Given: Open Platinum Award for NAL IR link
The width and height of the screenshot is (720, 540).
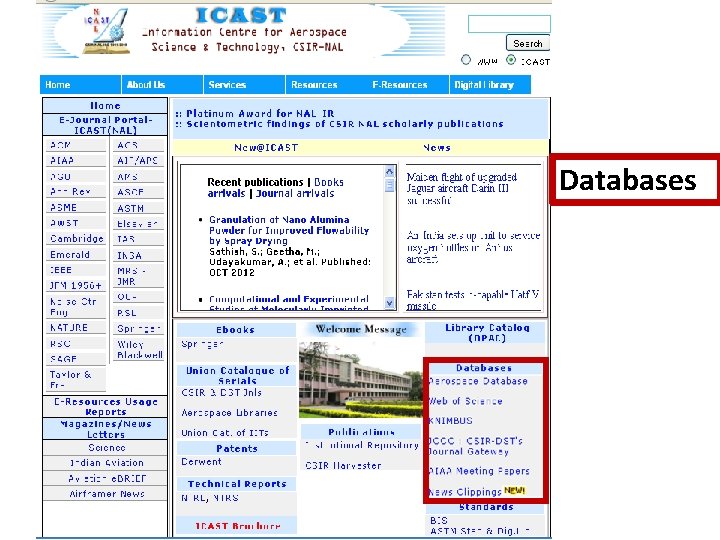Looking at the screenshot, I should 260,113.
